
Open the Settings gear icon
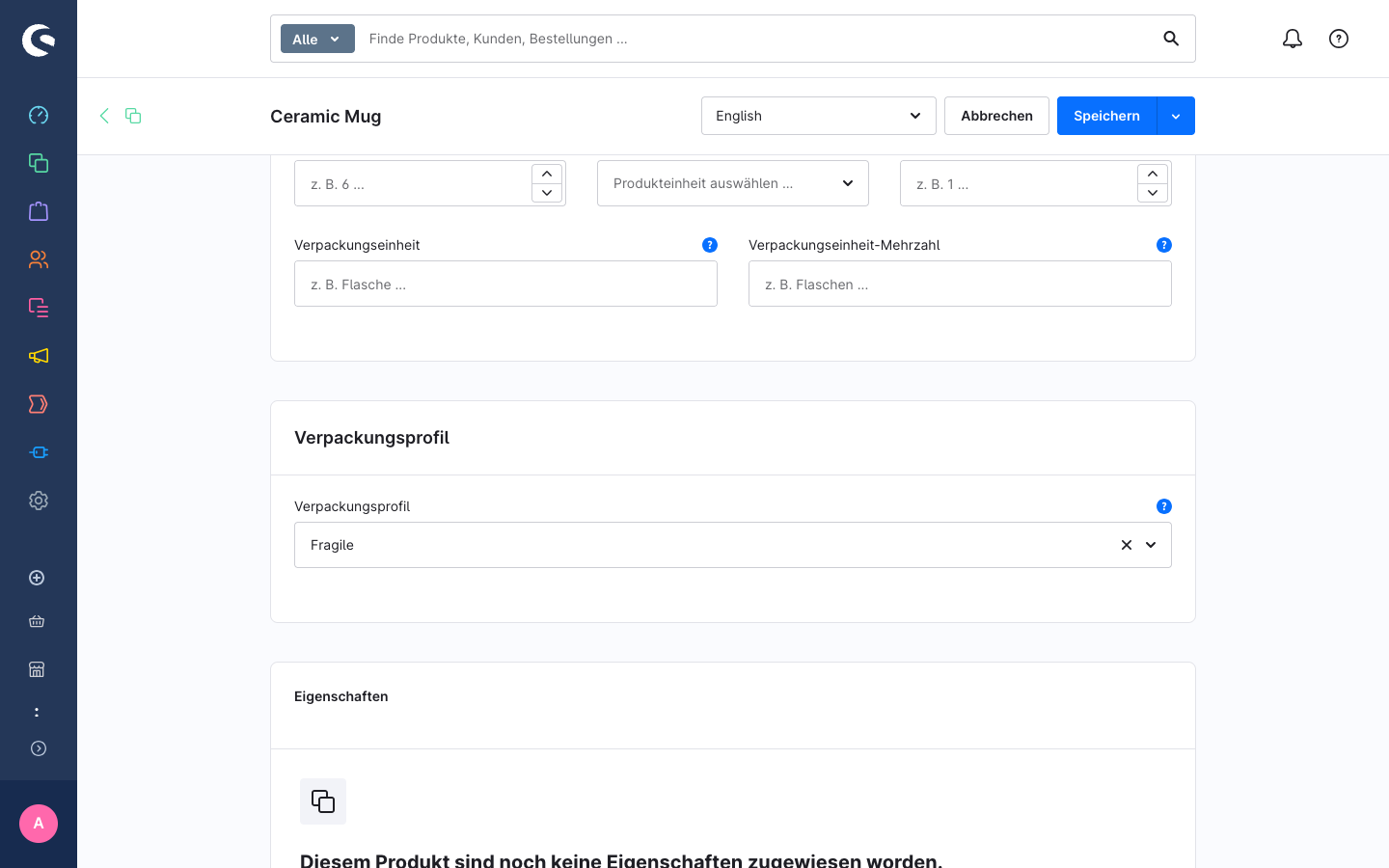[39, 501]
